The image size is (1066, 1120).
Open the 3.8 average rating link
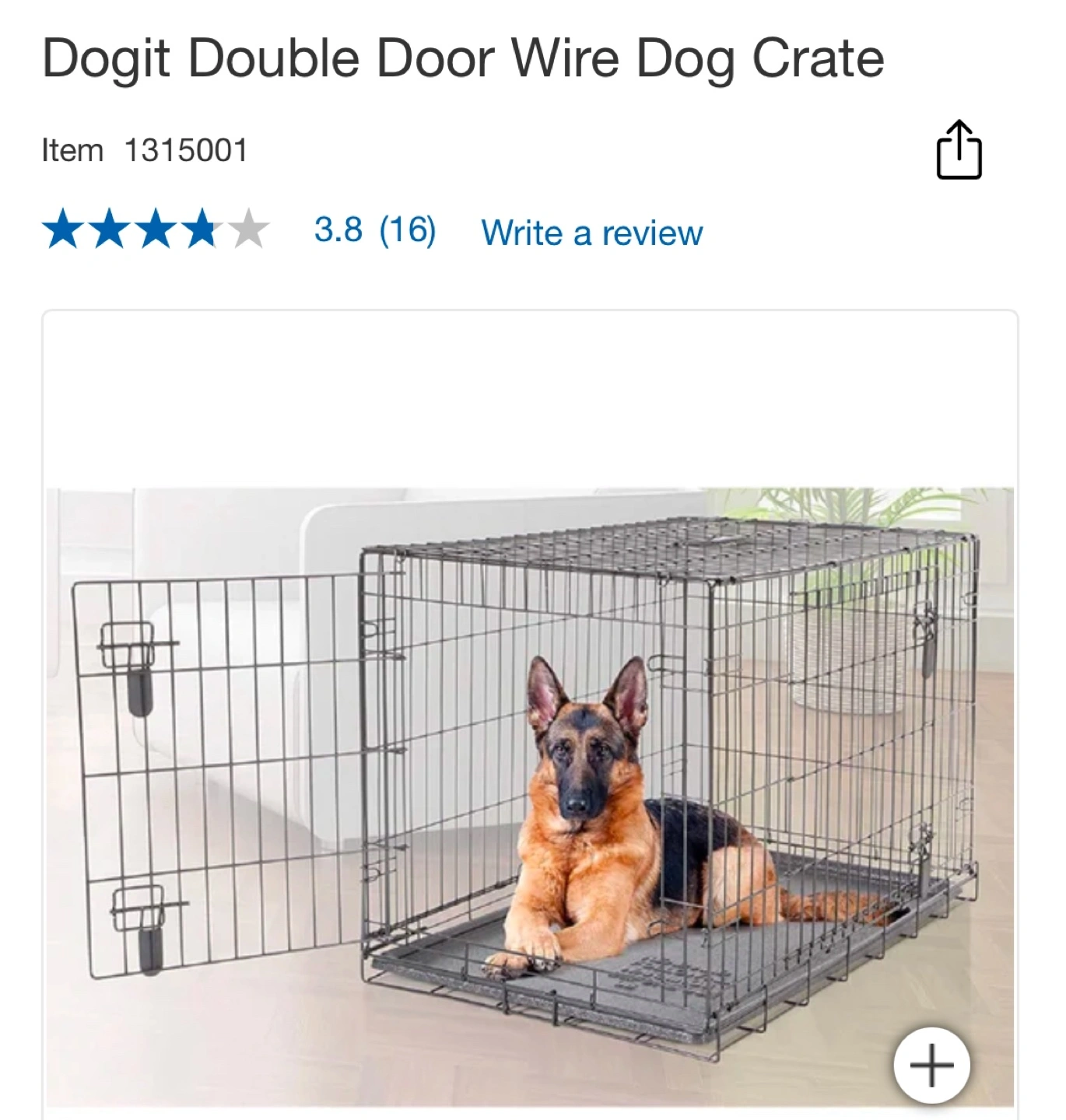pyautogui.click(x=338, y=229)
